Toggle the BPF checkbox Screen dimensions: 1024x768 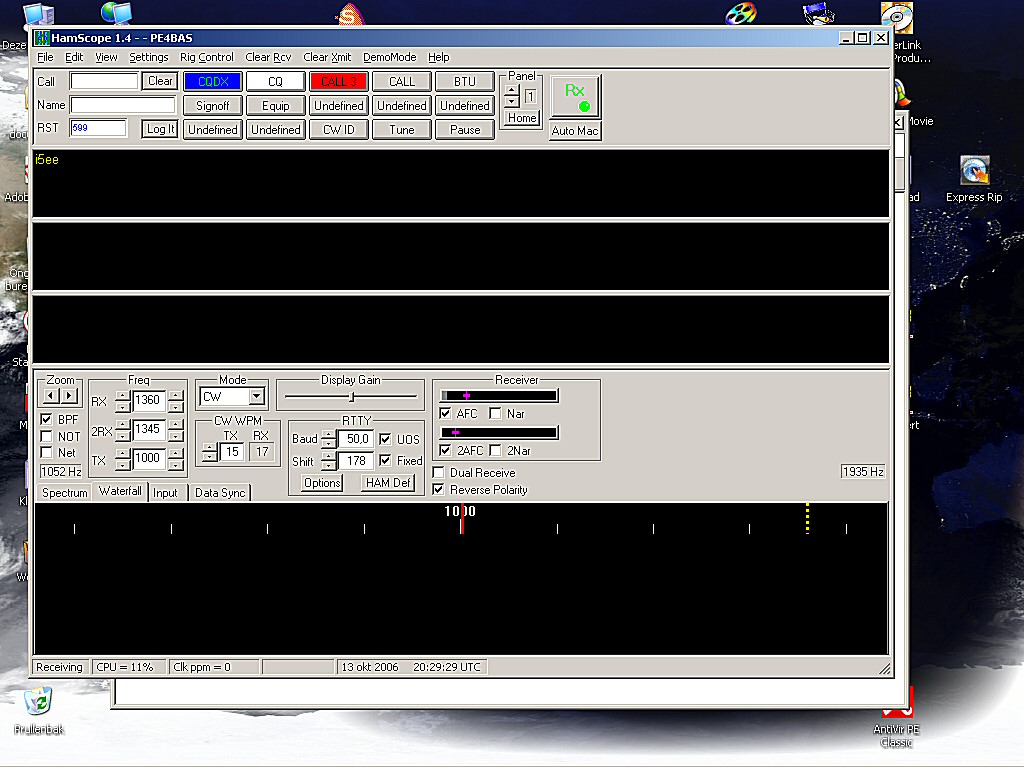pos(46,419)
